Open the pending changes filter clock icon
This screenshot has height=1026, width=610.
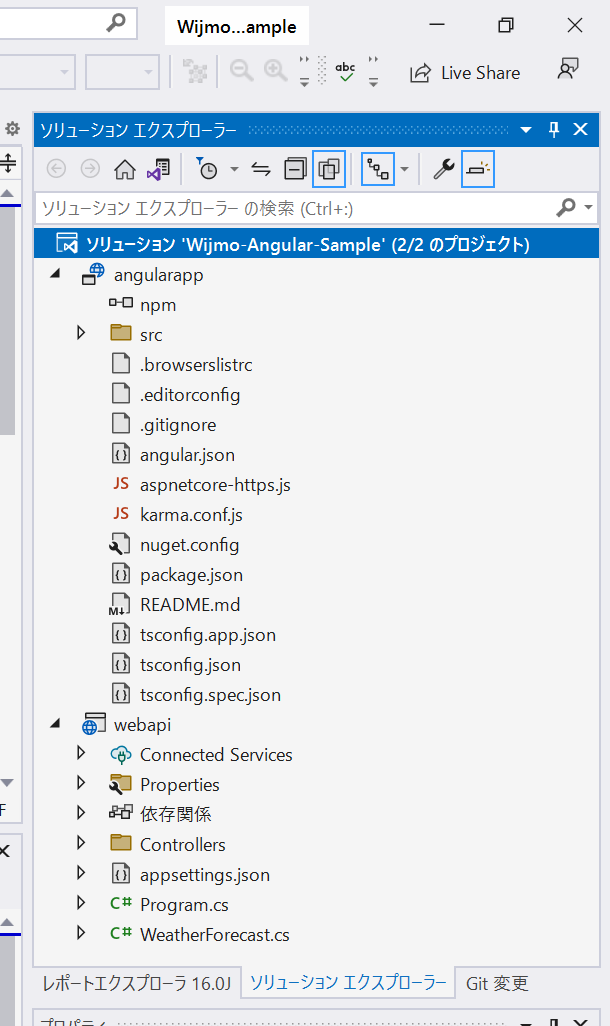click(x=207, y=169)
